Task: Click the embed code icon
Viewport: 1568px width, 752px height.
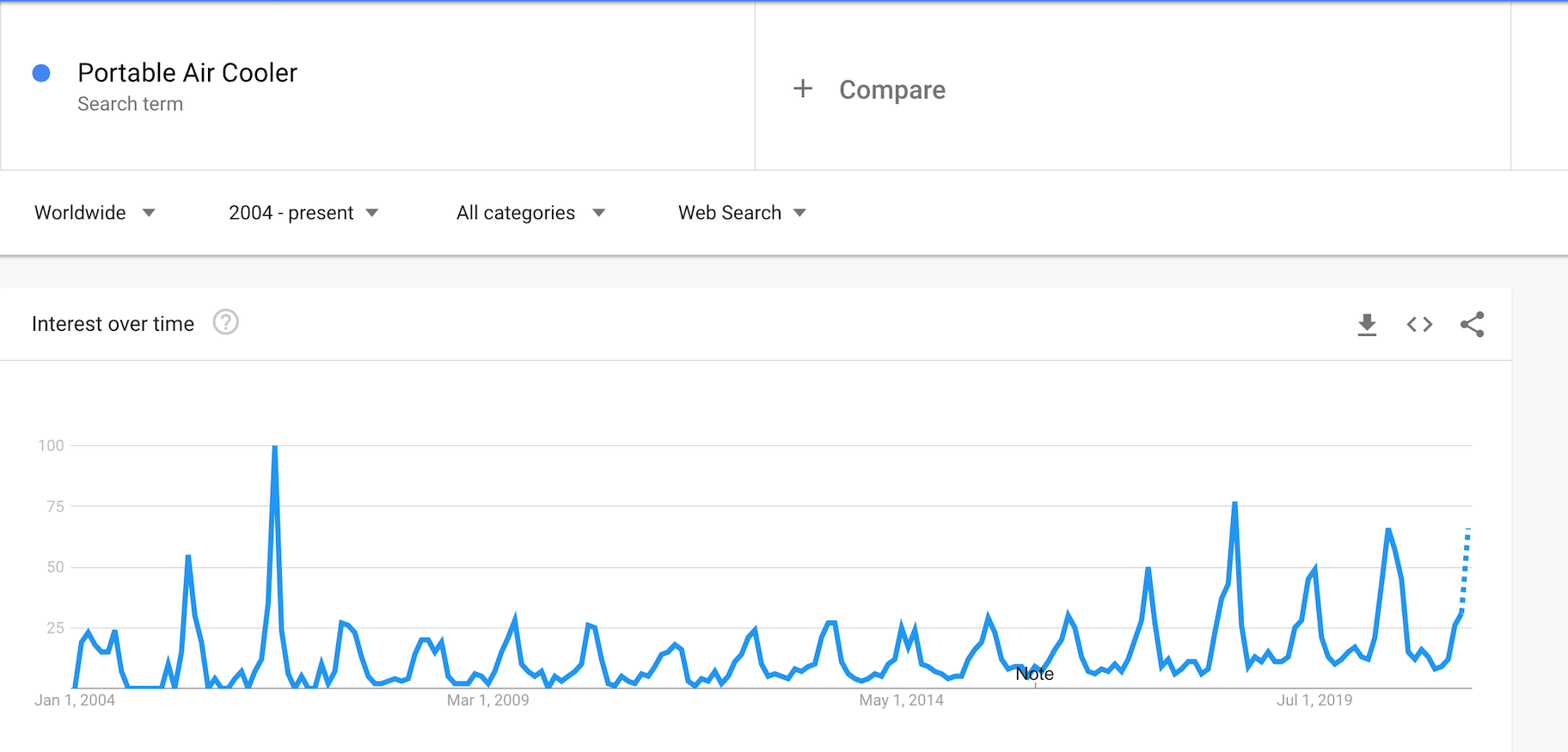Action: coord(1419,325)
